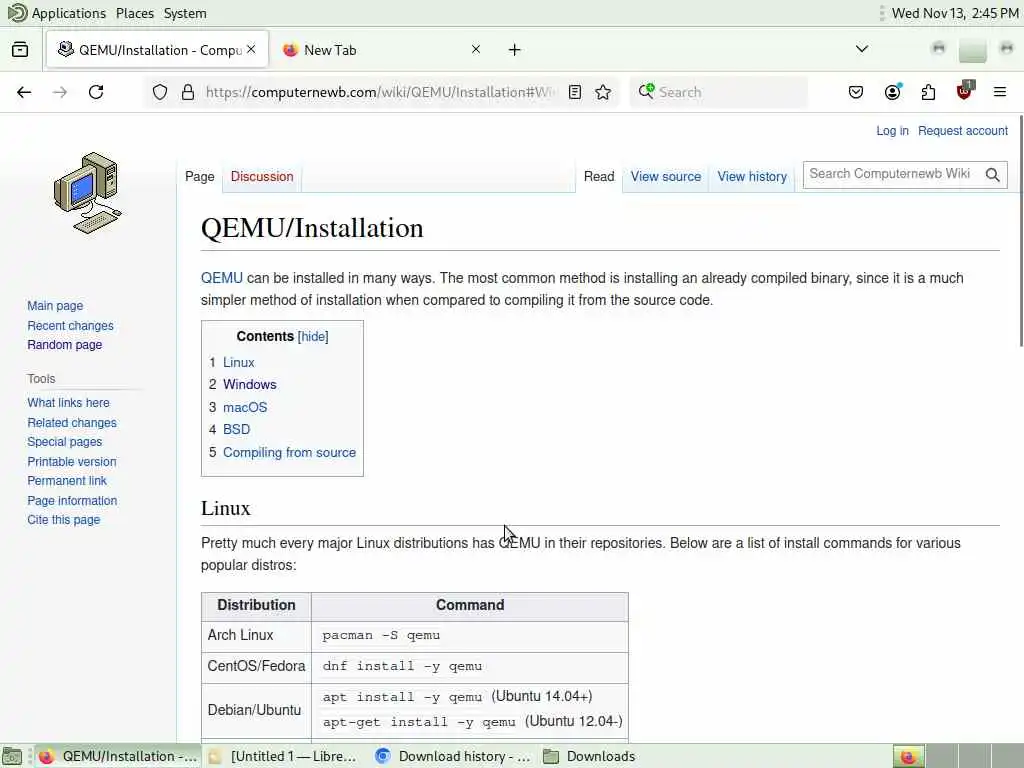
Task: Click the uBlock Origin extension icon
Action: [x=965, y=91]
